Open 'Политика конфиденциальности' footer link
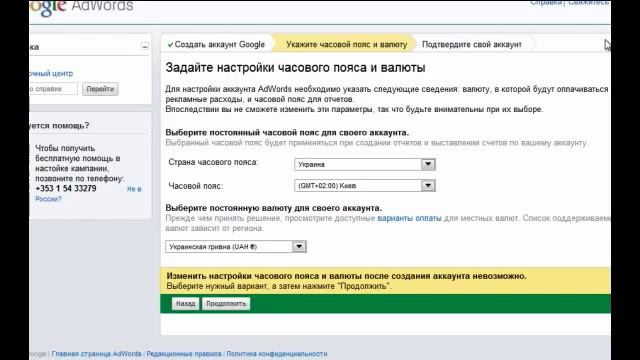640x360 pixels. point(277,354)
